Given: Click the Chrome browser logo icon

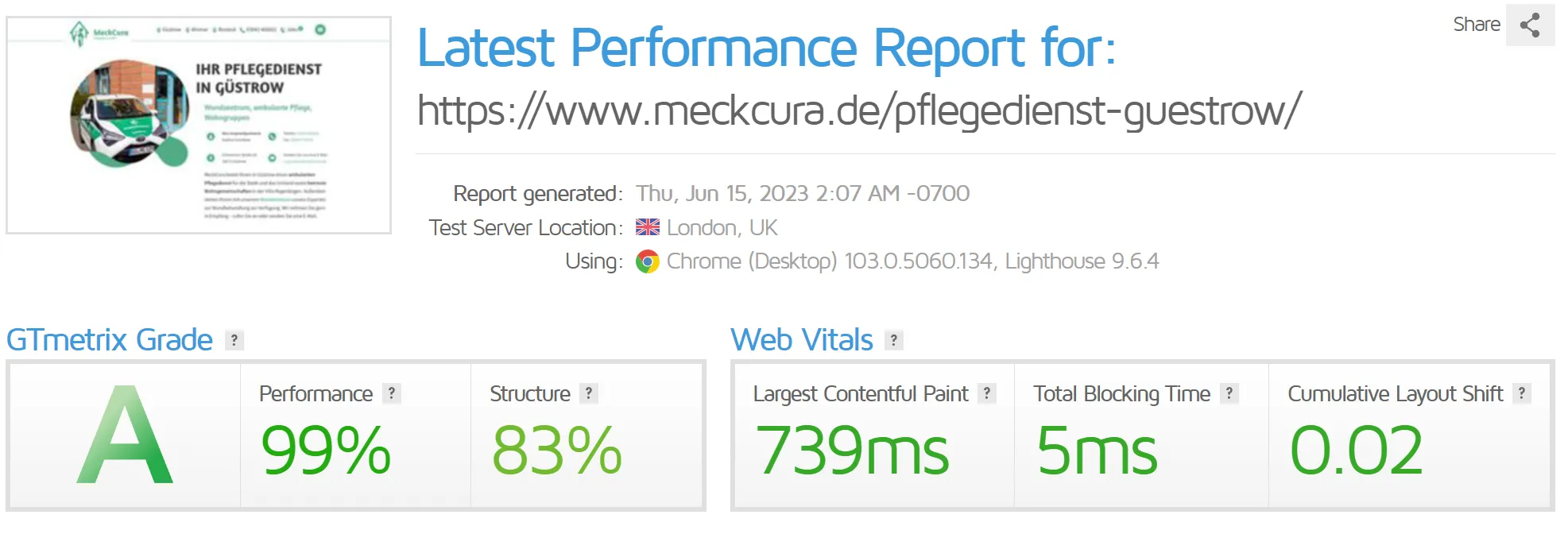Looking at the screenshot, I should coord(648,261).
